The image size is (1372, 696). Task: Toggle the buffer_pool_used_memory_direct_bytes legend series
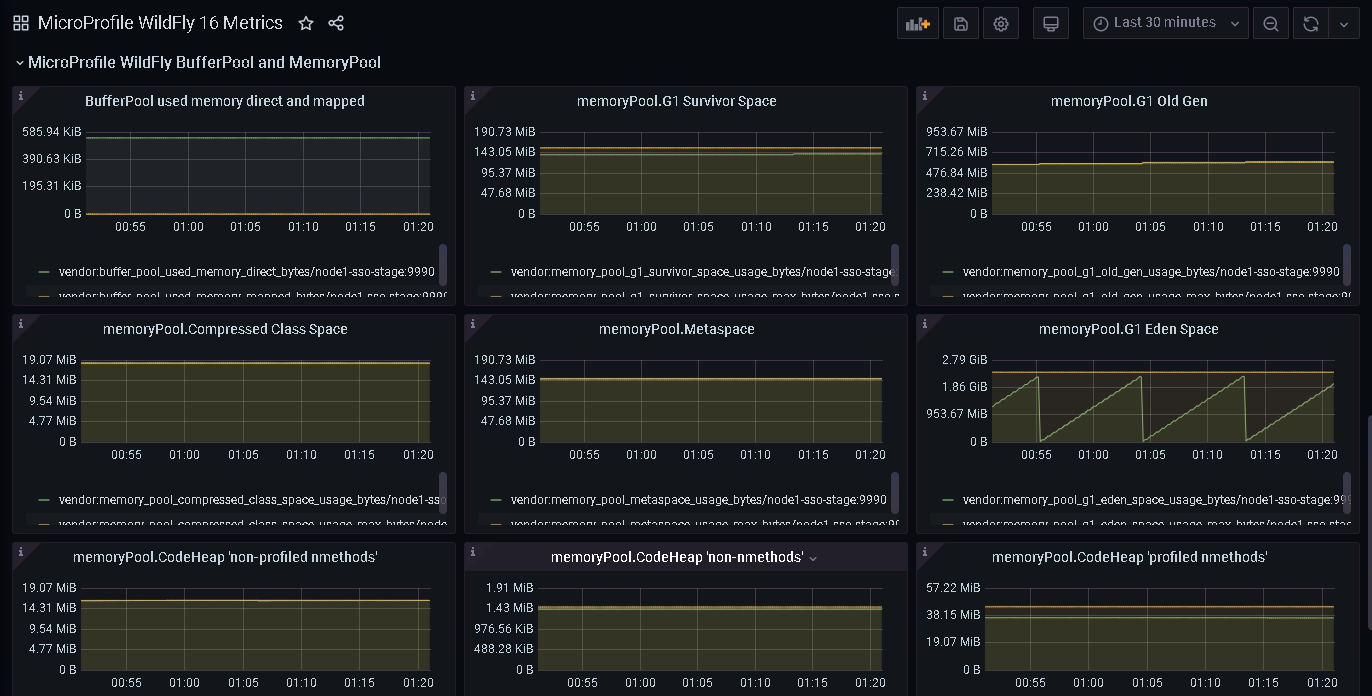pos(248,271)
